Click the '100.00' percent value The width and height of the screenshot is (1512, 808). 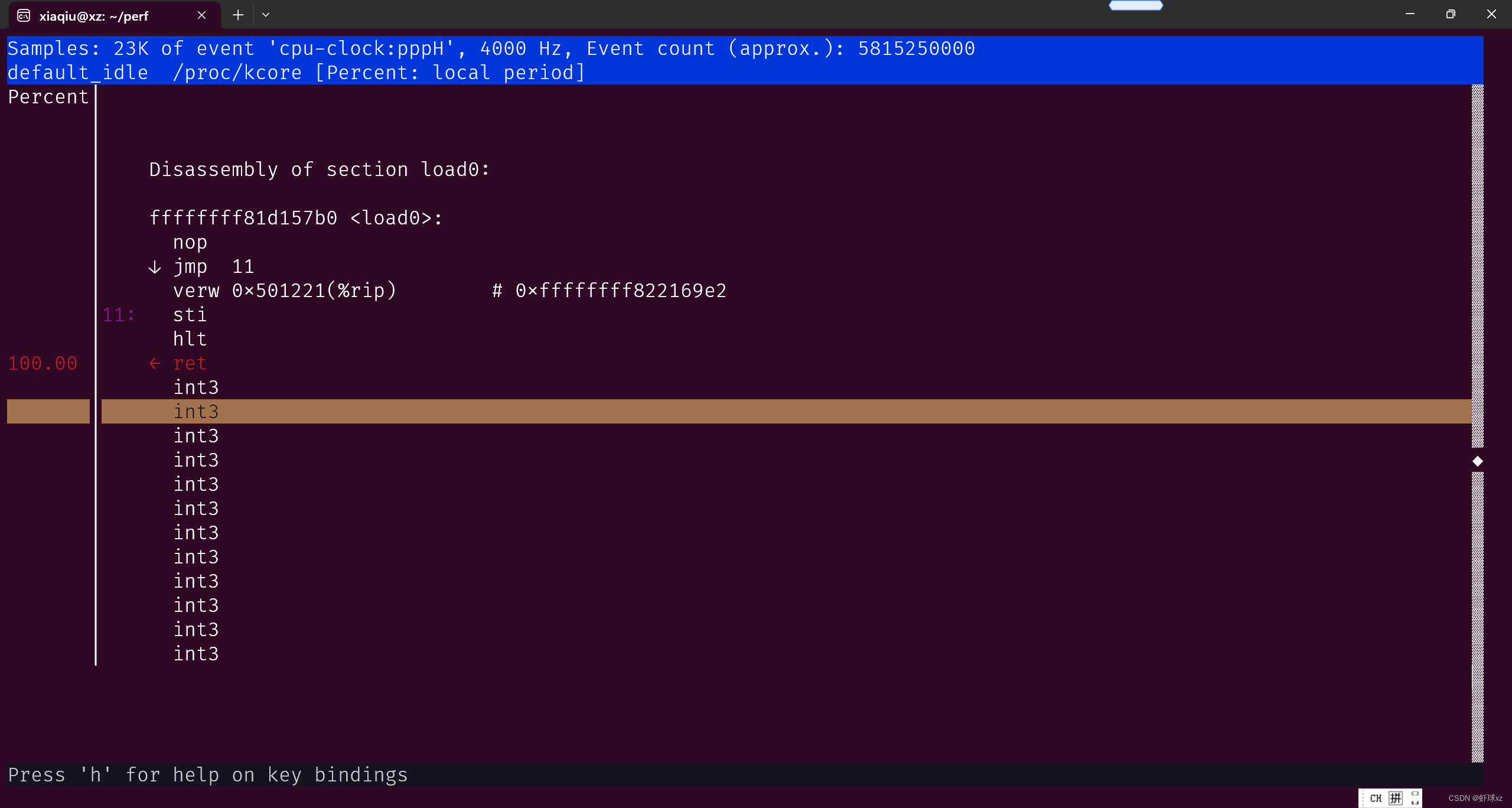coord(43,363)
